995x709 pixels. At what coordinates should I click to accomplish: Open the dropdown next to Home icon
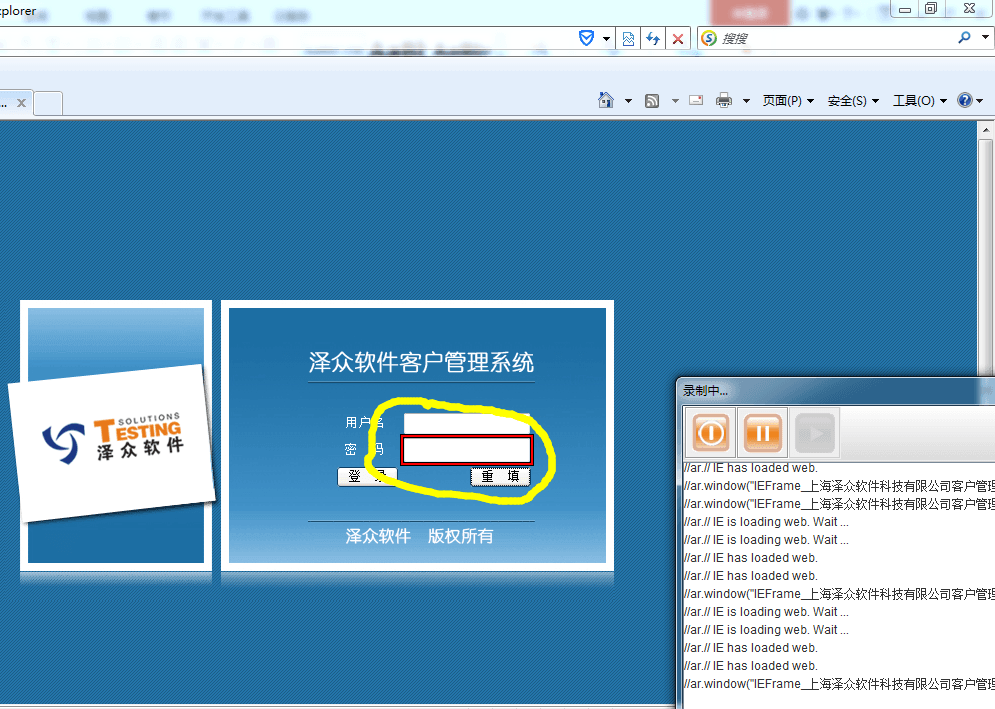tap(628, 101)
